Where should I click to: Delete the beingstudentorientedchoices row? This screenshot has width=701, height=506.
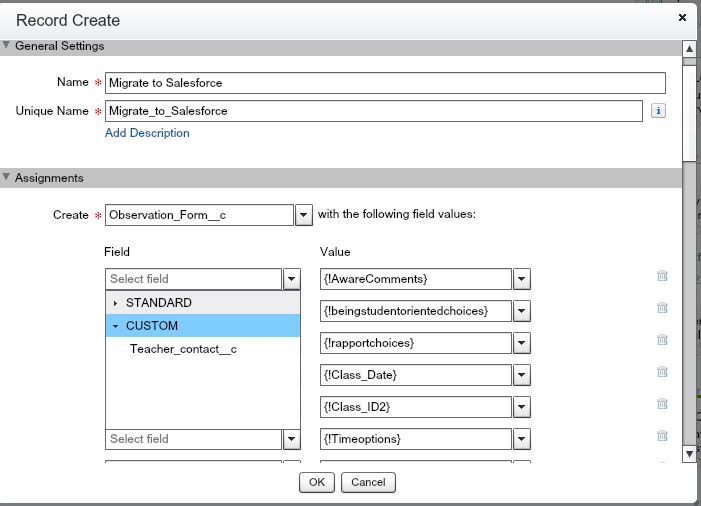coord(662,308)
